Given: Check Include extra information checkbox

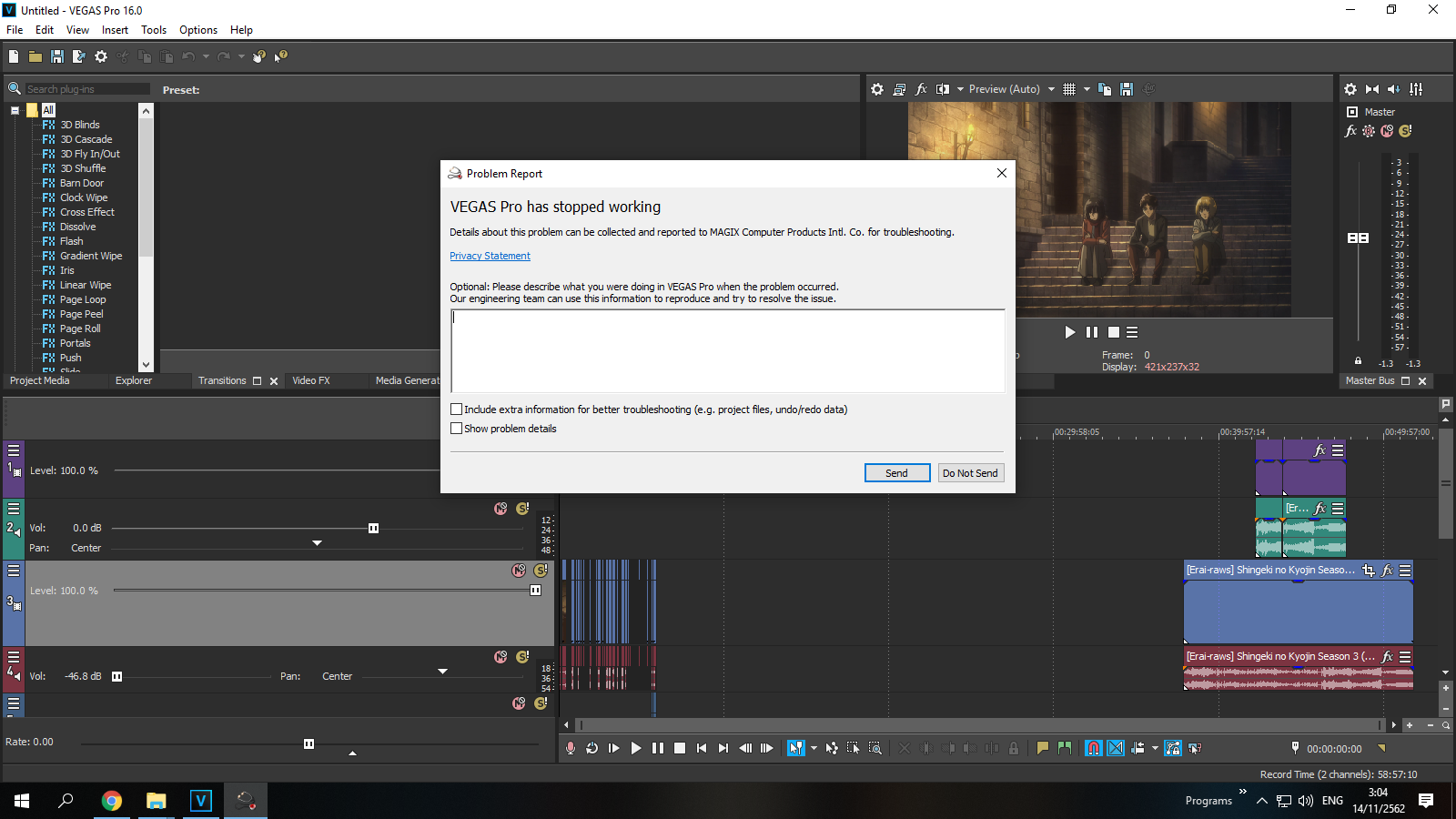Looking at the screenshot, I should pyautogui.click(x=457, y=409).
